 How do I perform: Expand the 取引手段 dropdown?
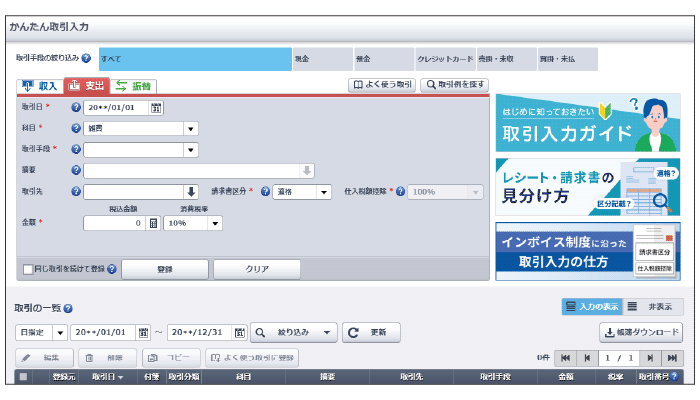(x=191, y=150)
